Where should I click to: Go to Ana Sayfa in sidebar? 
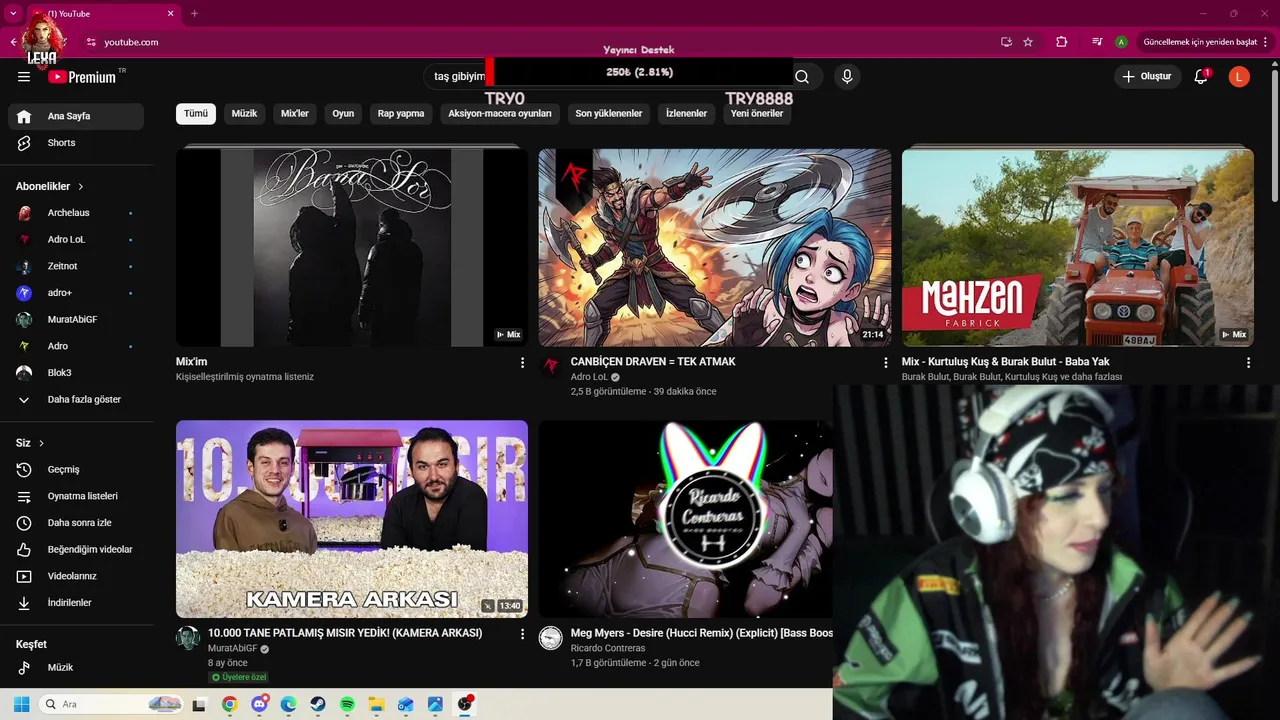(76, 116)
